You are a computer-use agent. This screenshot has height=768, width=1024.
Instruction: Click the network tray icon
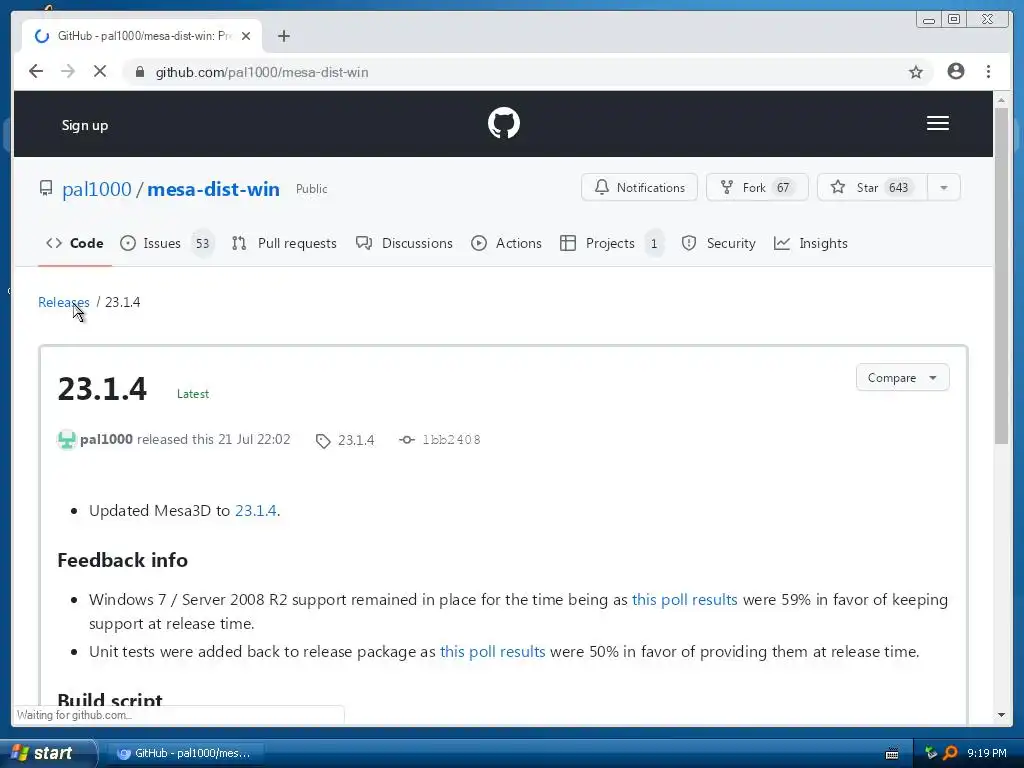tap(931, 753)
